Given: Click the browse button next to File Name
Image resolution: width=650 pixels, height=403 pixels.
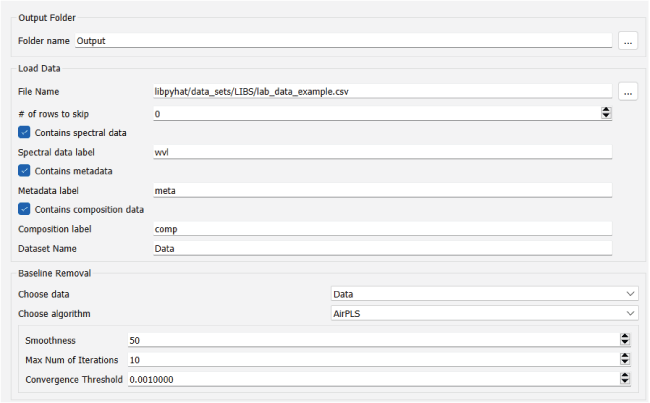Looking at the screenshot, I should [x=628, y=92].
